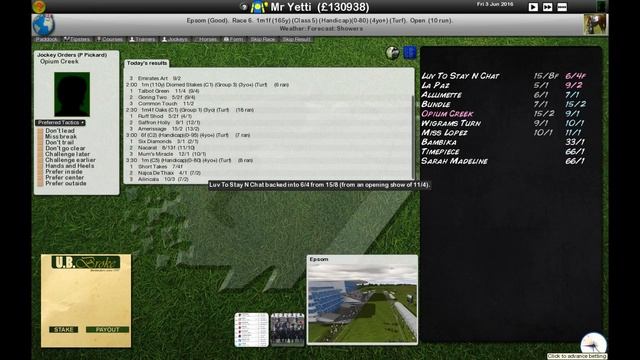Open the horse portrait in header corner

(595, 24)
